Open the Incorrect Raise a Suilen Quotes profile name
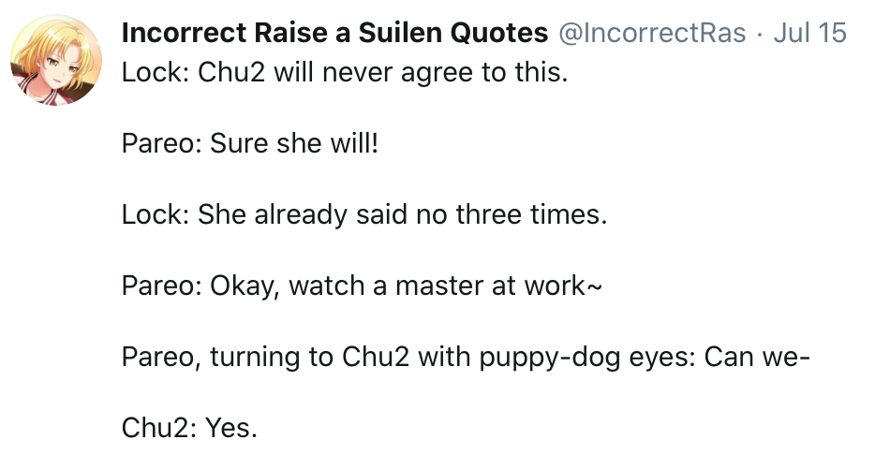 [334, 33]
